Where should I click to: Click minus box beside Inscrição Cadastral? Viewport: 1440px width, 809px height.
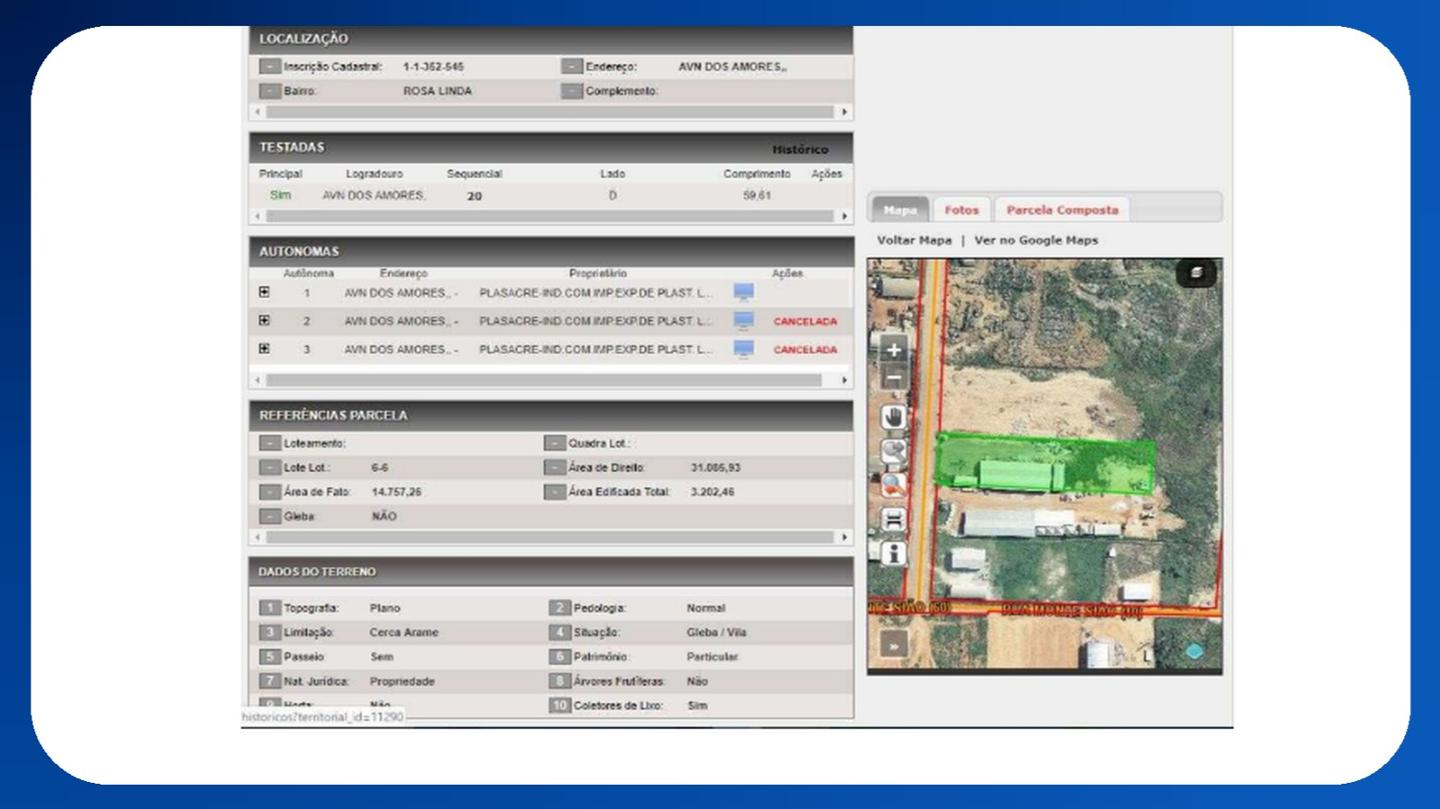pyautogui.click(x=269, y=67)
